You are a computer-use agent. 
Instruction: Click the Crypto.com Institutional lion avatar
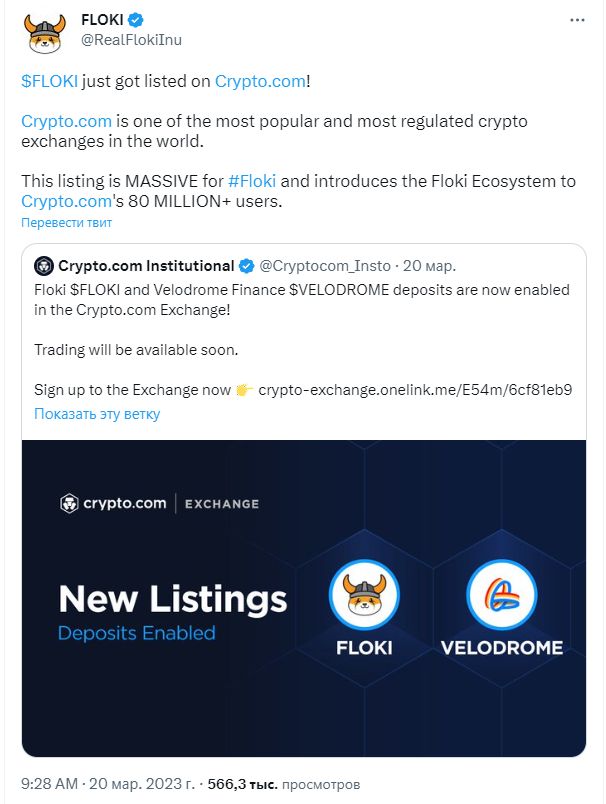[44, 266]
